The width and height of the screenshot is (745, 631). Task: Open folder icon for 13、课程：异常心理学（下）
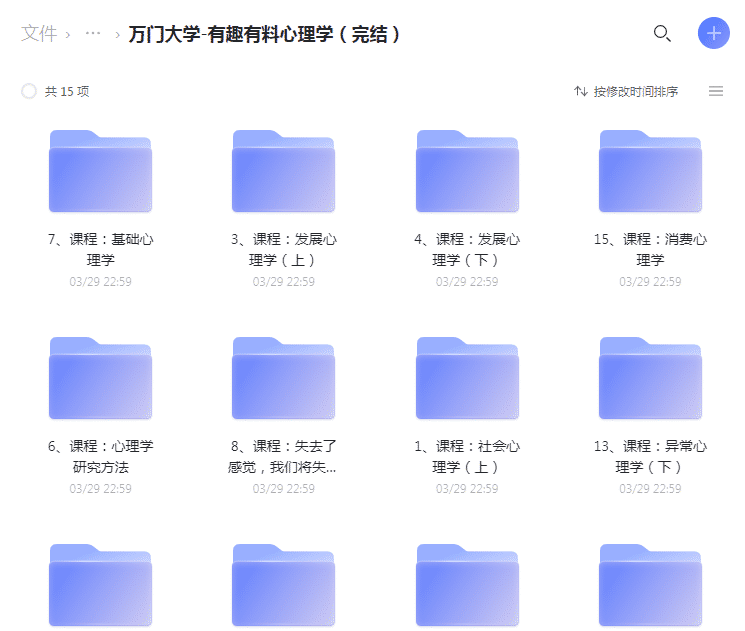(x=650, y=378)
